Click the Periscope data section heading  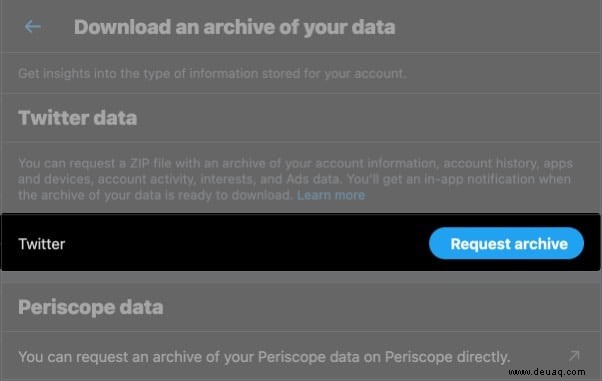(91, 307)
